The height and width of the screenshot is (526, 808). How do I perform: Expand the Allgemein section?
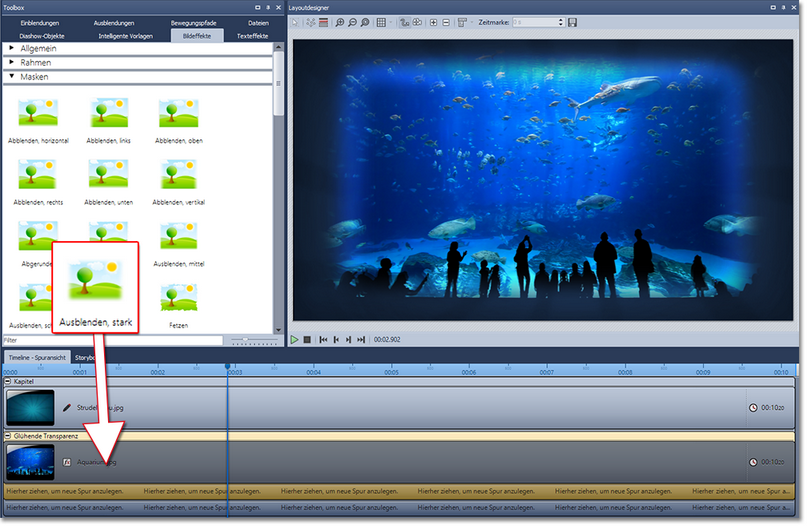11,48
